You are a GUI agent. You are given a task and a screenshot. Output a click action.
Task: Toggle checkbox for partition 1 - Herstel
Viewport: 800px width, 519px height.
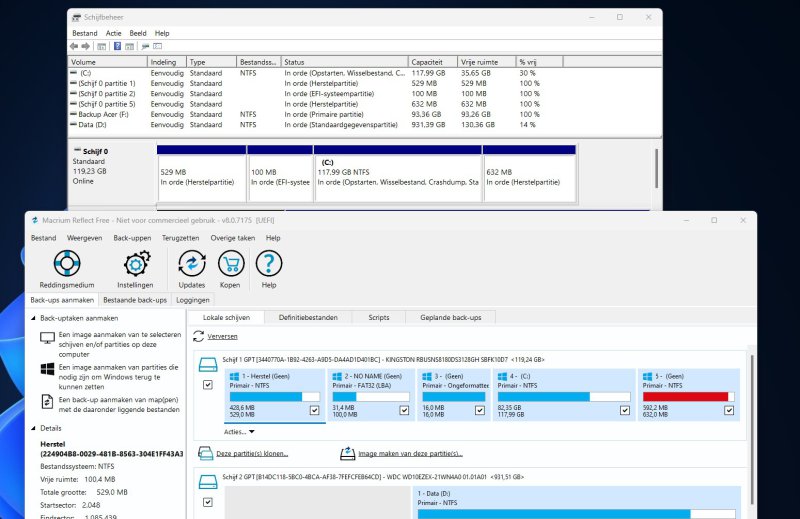click(315, 410)
